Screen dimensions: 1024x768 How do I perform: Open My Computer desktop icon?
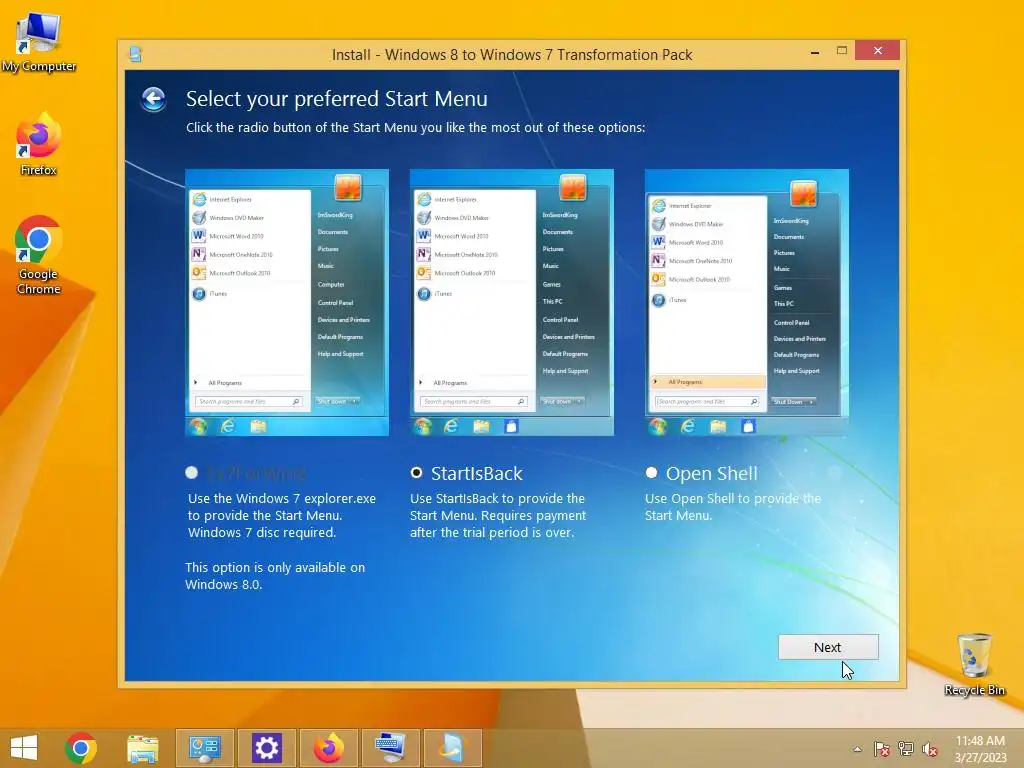click(x=39, y=41)
